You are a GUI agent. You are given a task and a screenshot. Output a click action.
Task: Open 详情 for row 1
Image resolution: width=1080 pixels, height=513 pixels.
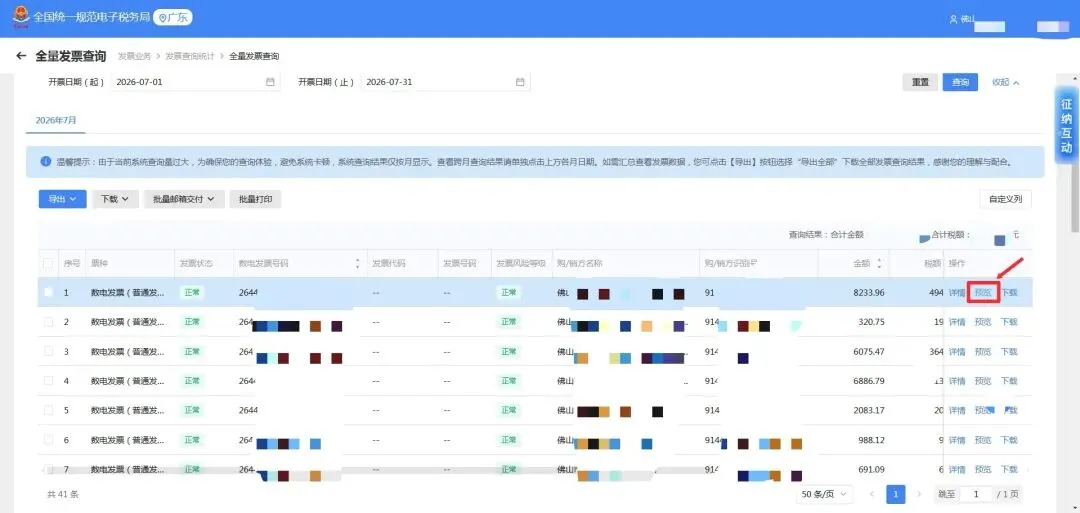point(957,293)
